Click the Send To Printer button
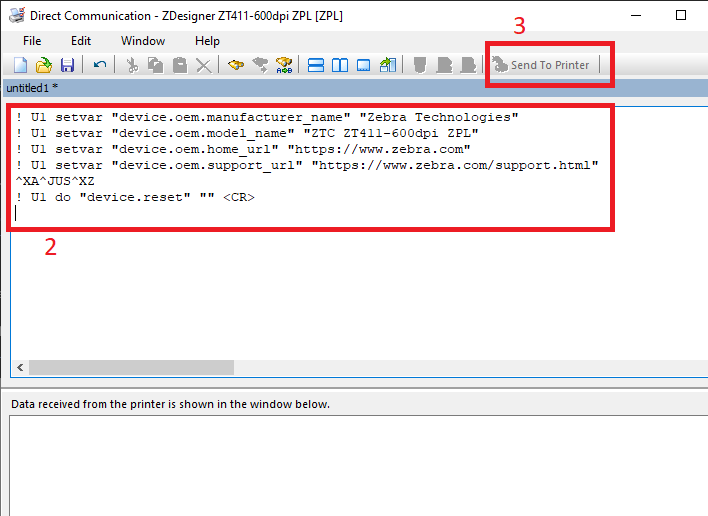 click(541, 65)
